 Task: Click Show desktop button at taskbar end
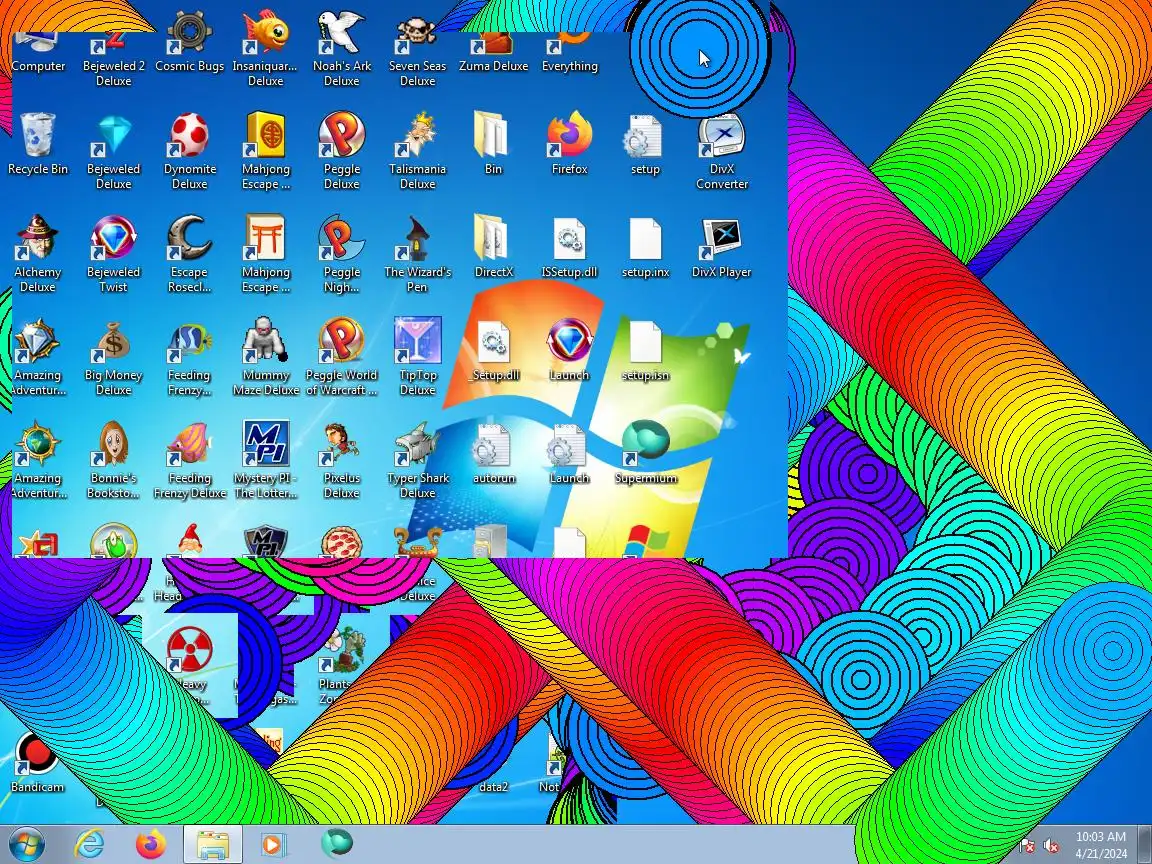tap(1145, 844)
